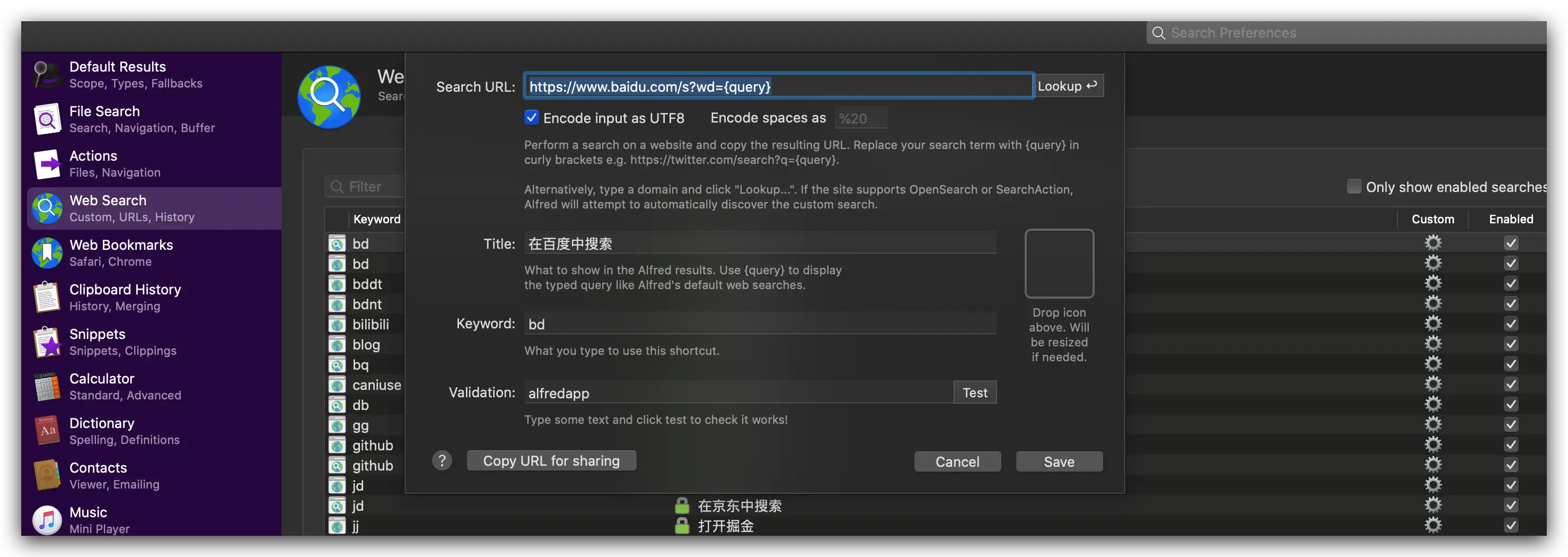Toggle the enabled checkbox for bilibili
This screenshot has width=1568, height=557.
(1511, 324)
